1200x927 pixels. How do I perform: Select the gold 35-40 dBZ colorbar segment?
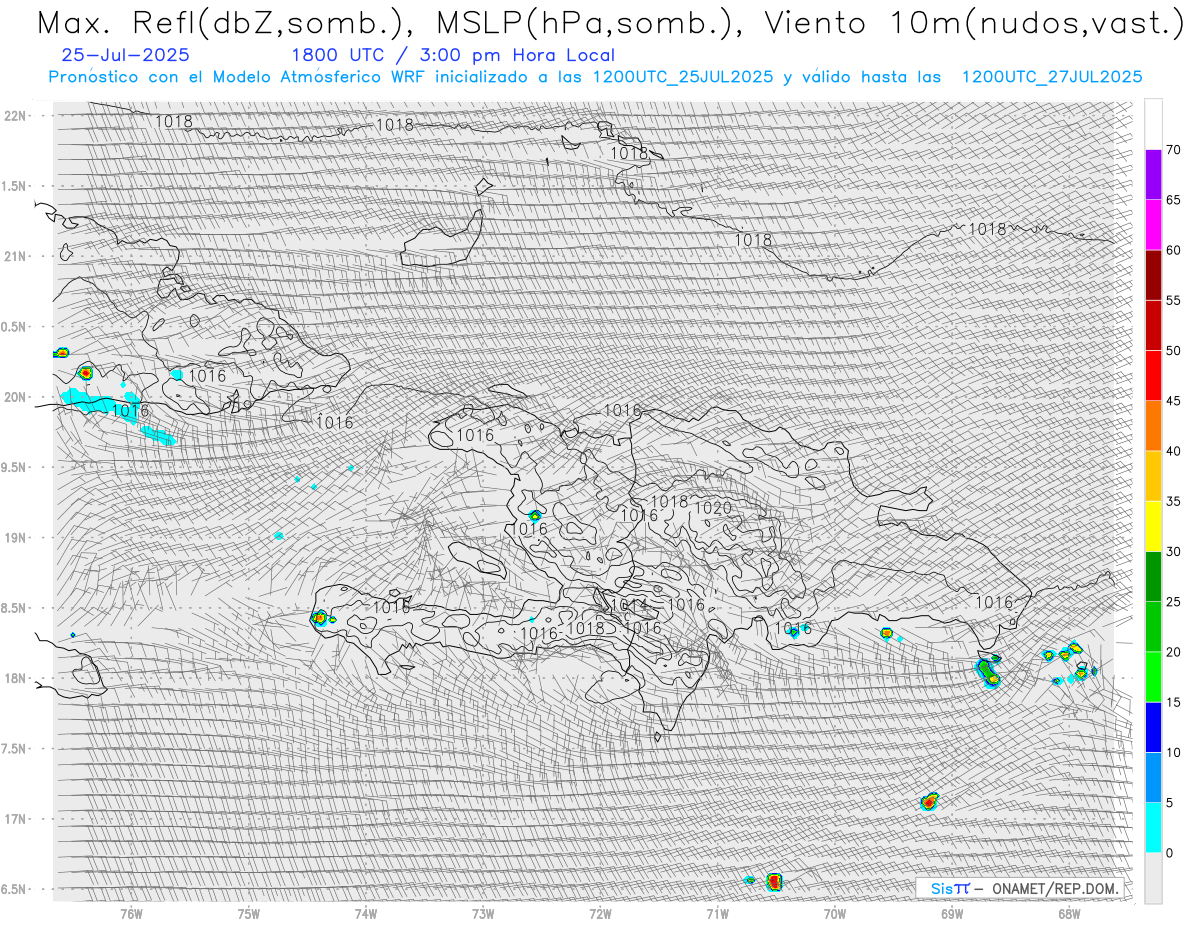(1153, 476)
